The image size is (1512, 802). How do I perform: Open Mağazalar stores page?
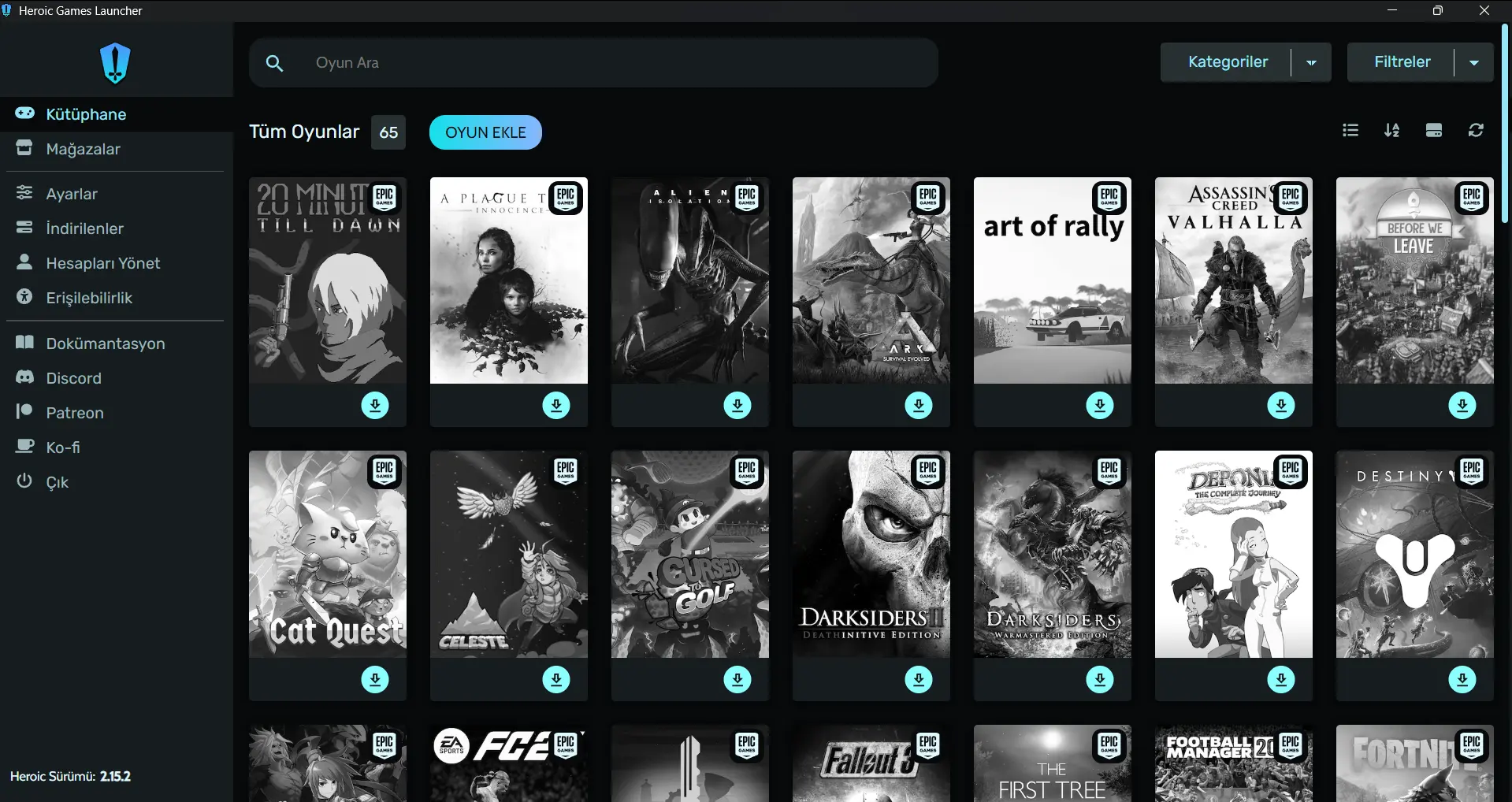point(117,149)
